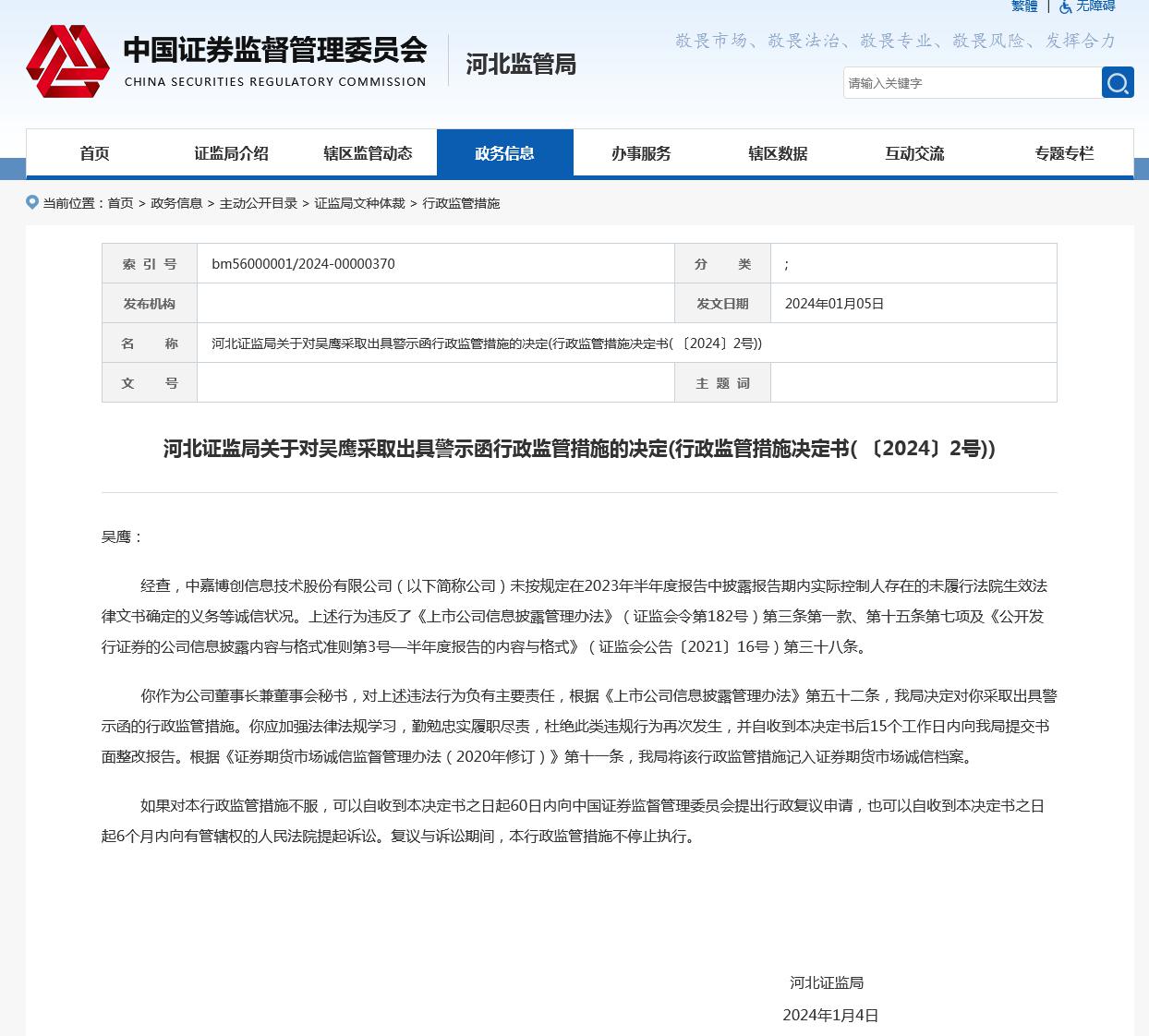Go to 行政监管措施 in the breadcrumb
Viewport: 1149px width, 1036px height.
(461, 203)
